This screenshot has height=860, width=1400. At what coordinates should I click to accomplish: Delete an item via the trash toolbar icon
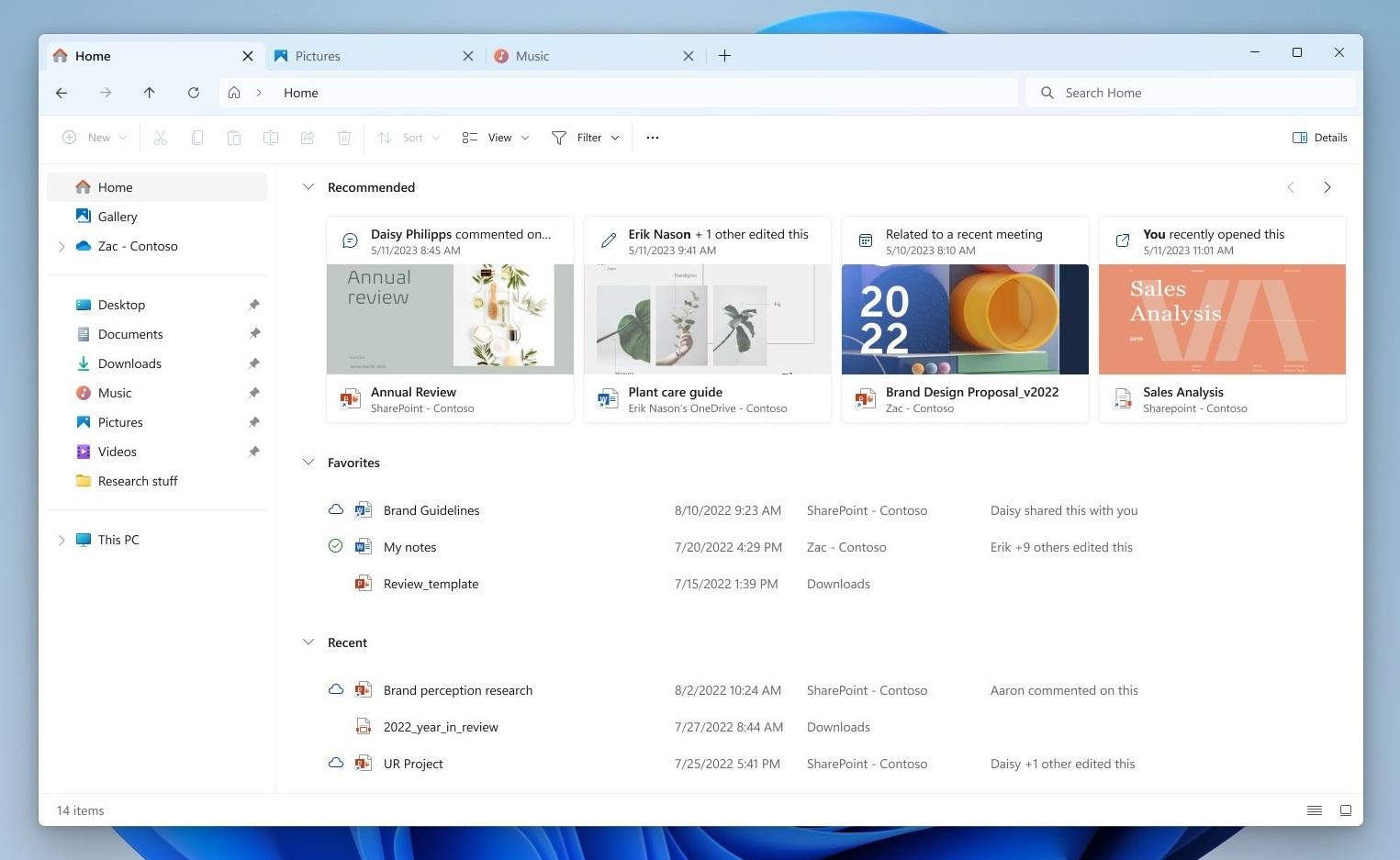click(x=344, y=137)
